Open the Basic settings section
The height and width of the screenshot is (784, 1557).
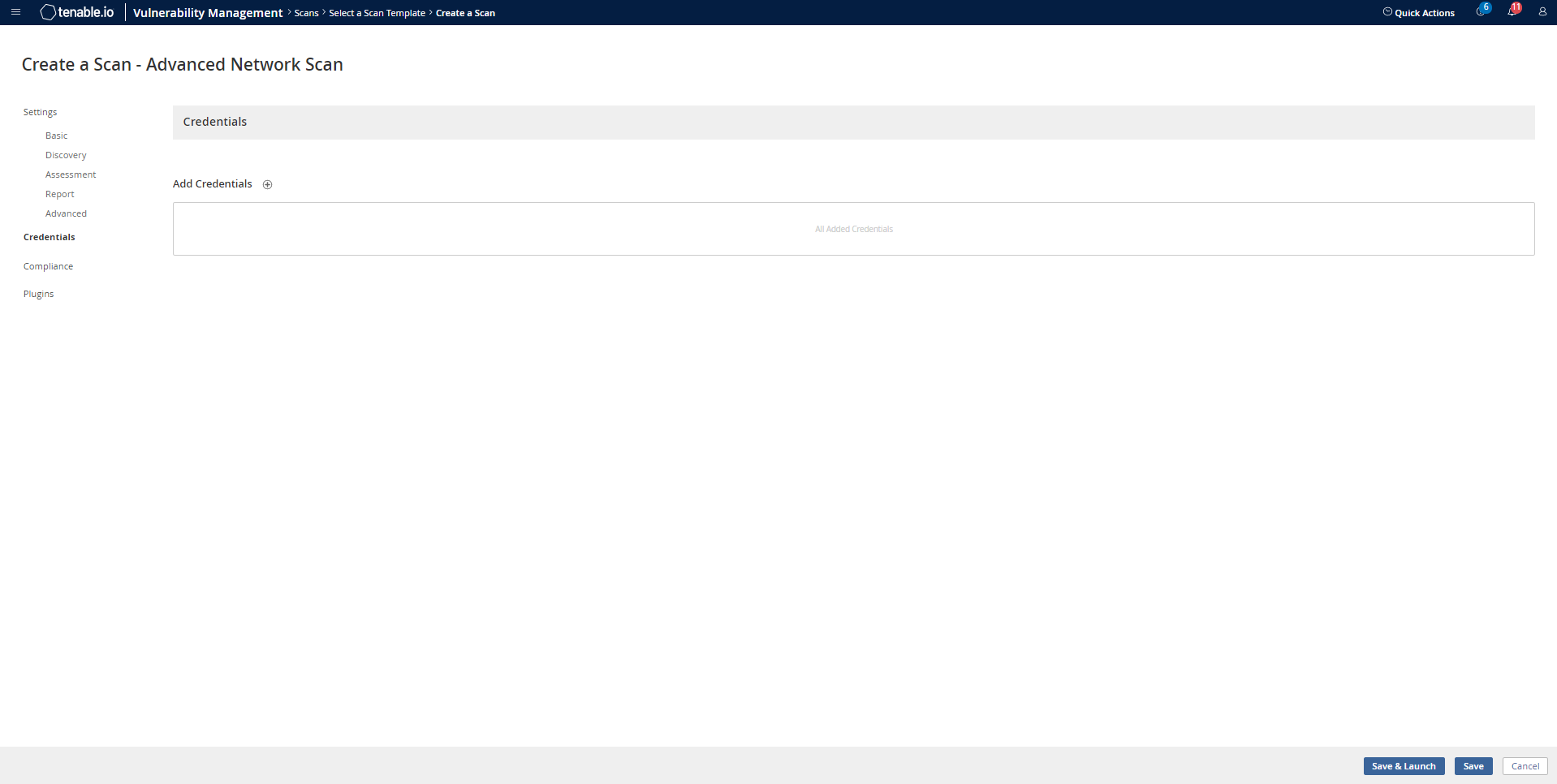56,136
